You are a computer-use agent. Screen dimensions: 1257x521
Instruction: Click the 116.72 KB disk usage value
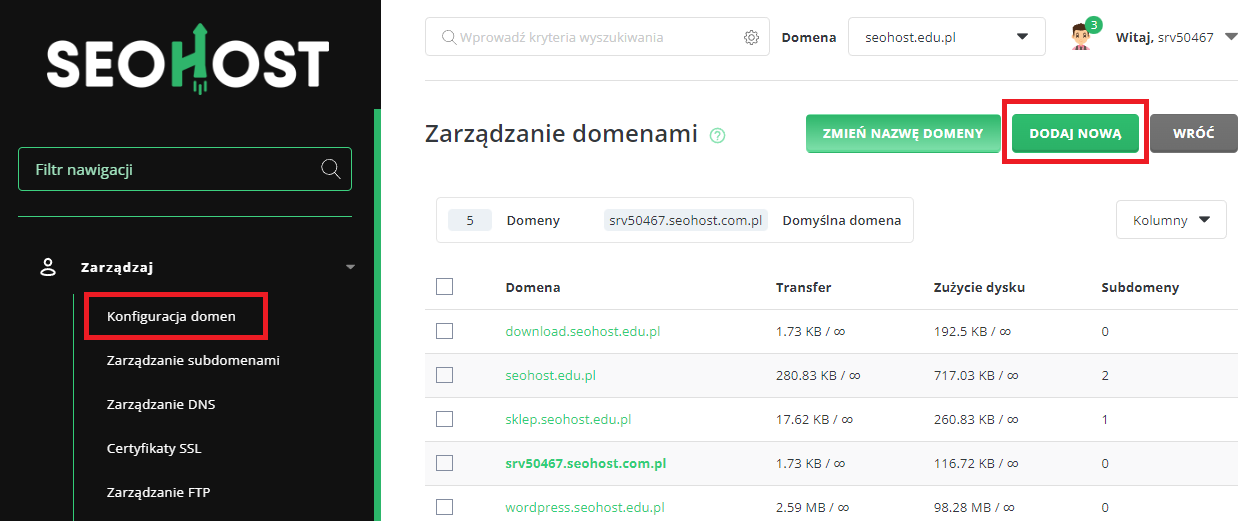pos(975,463)
